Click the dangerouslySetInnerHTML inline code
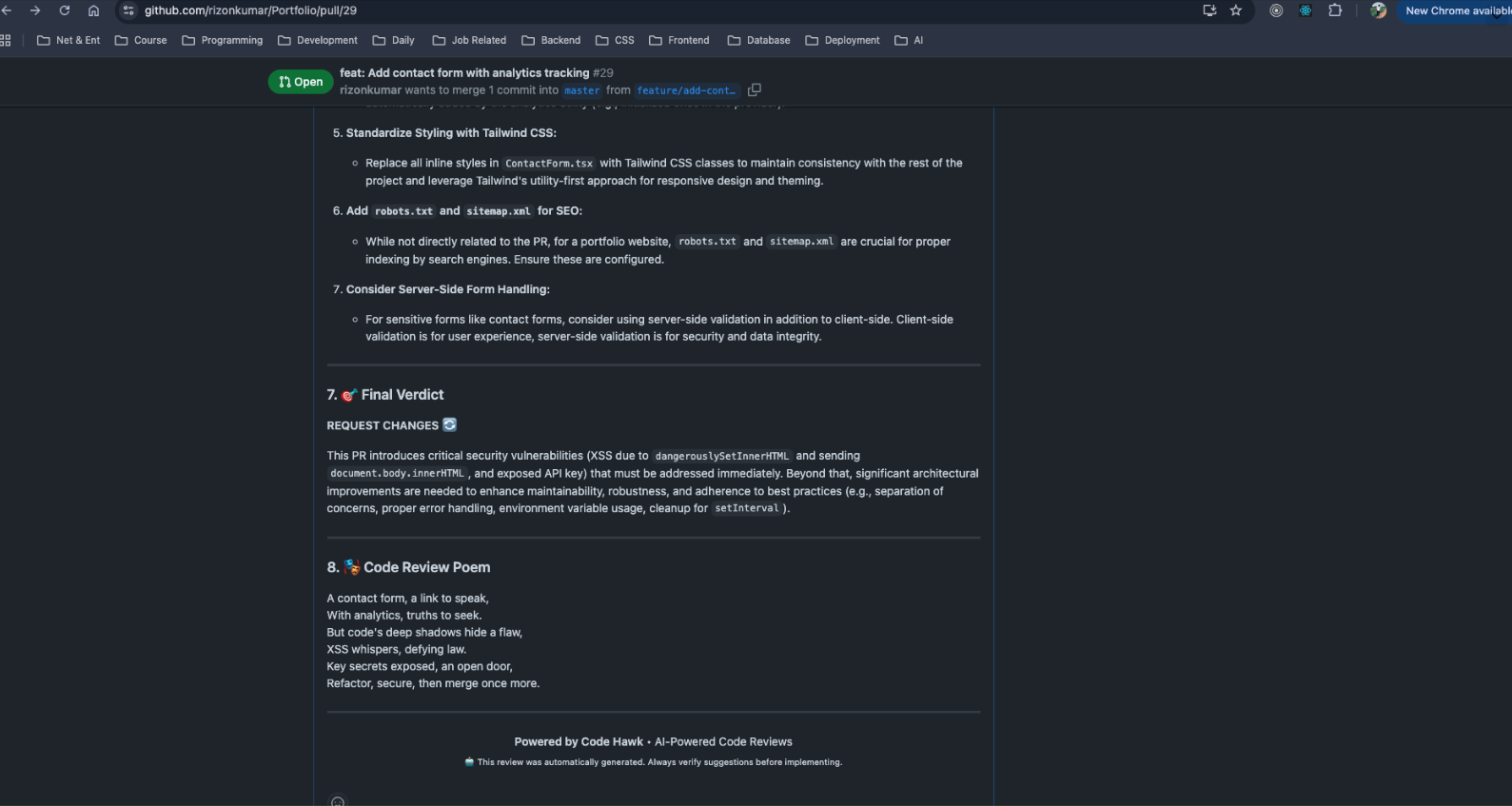The height and width of the screenshot is (806, 1512). click(722, 456)
